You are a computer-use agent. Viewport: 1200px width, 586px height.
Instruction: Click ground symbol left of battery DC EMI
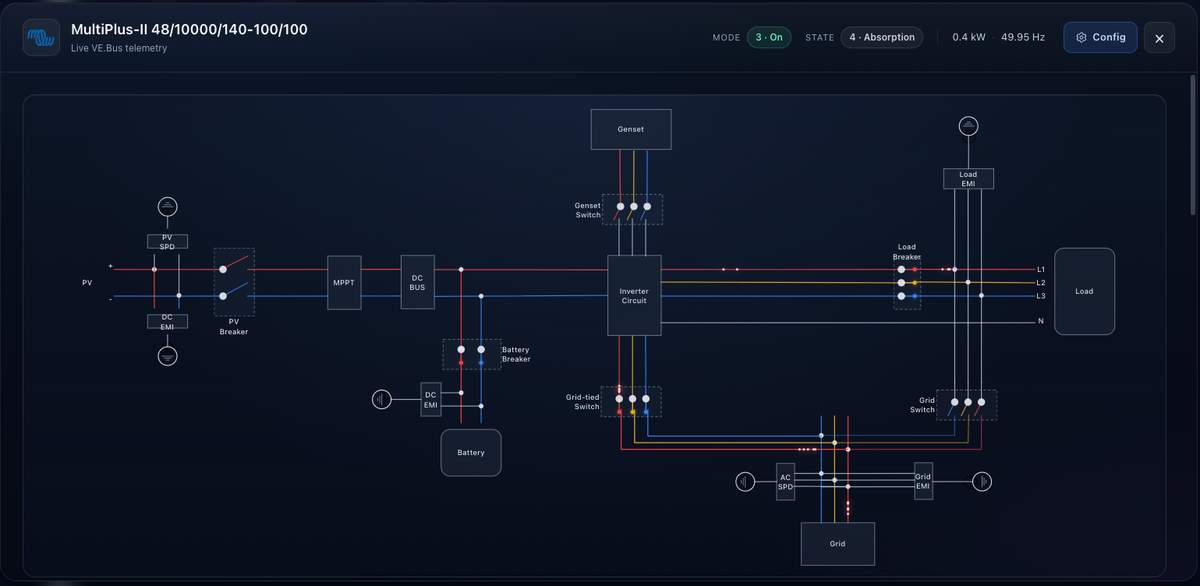382,399
